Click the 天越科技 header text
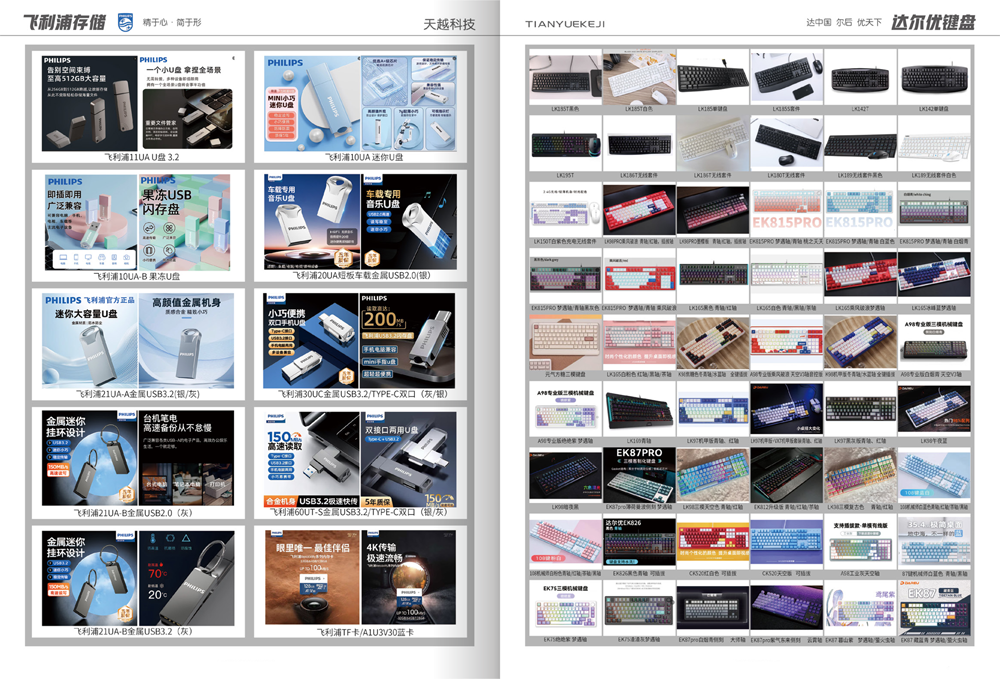The height and width of the screenshot is (679, 1000). (450, 24)
